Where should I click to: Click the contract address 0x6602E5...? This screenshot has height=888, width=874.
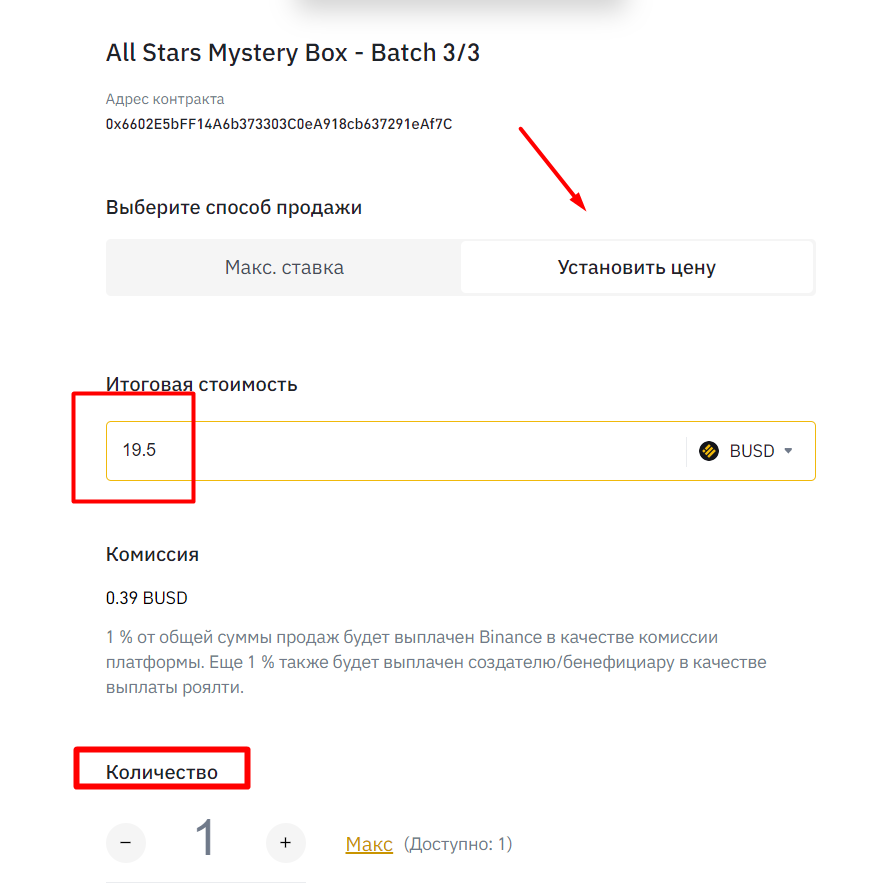(x=279, y=125)
